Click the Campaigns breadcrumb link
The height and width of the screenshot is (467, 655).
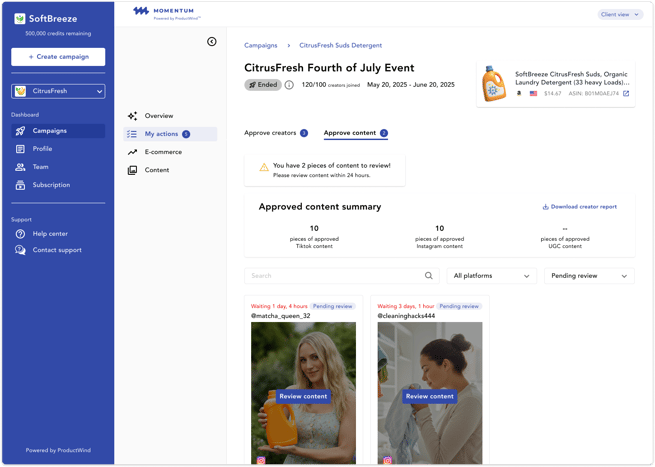tap(261, 45)
